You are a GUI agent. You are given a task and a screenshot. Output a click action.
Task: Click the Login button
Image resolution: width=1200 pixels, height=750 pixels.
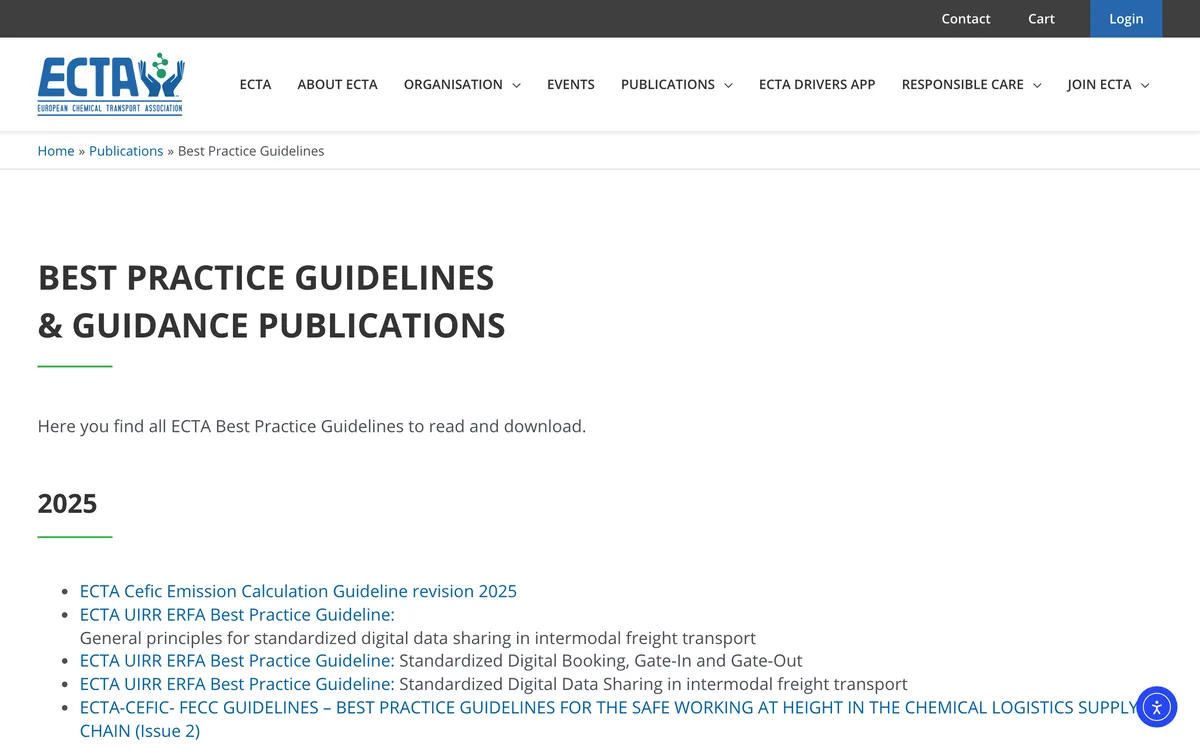pyautogui.click(x=1126, y=19)
